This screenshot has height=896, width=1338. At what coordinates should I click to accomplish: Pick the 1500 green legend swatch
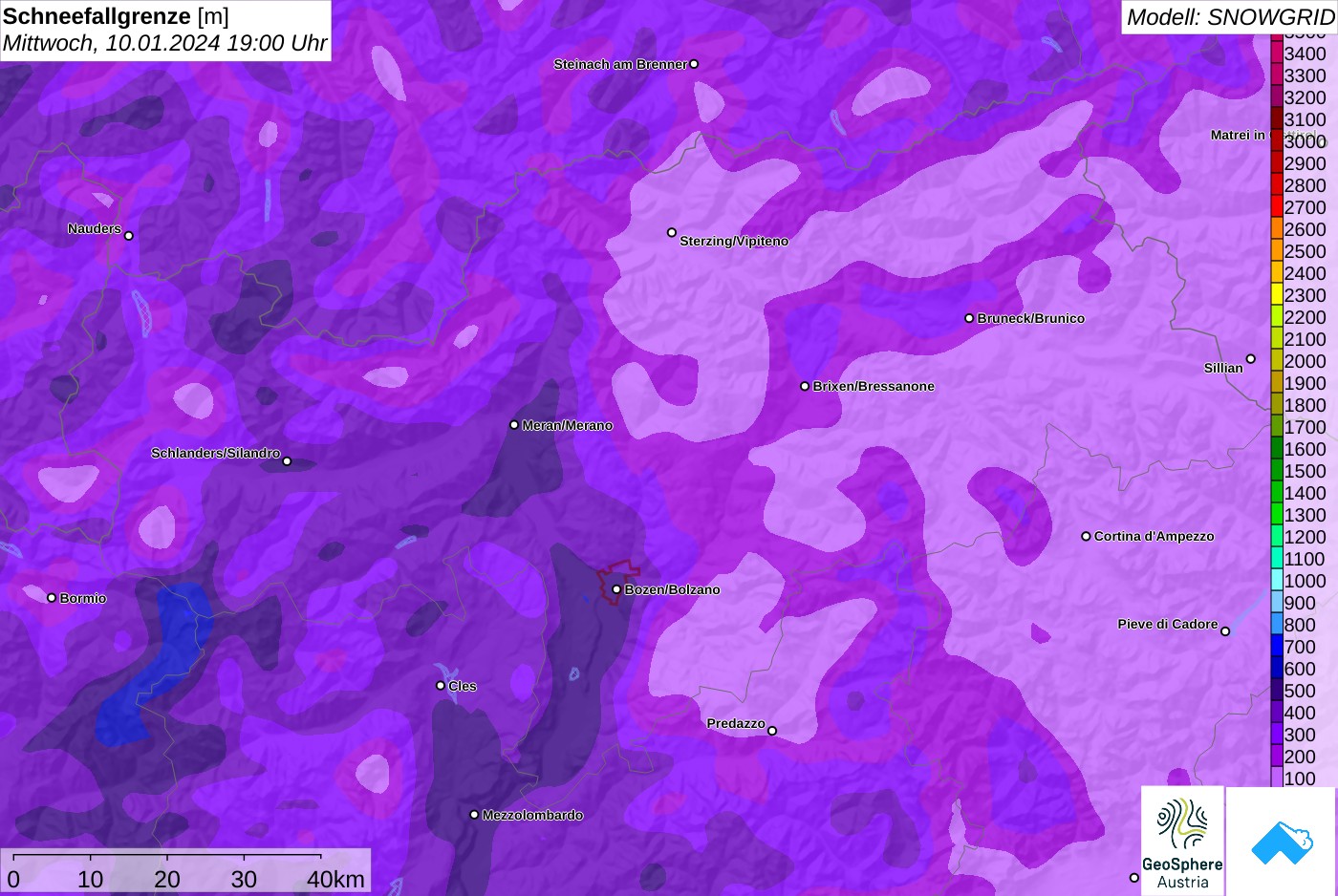[1276, 471]
